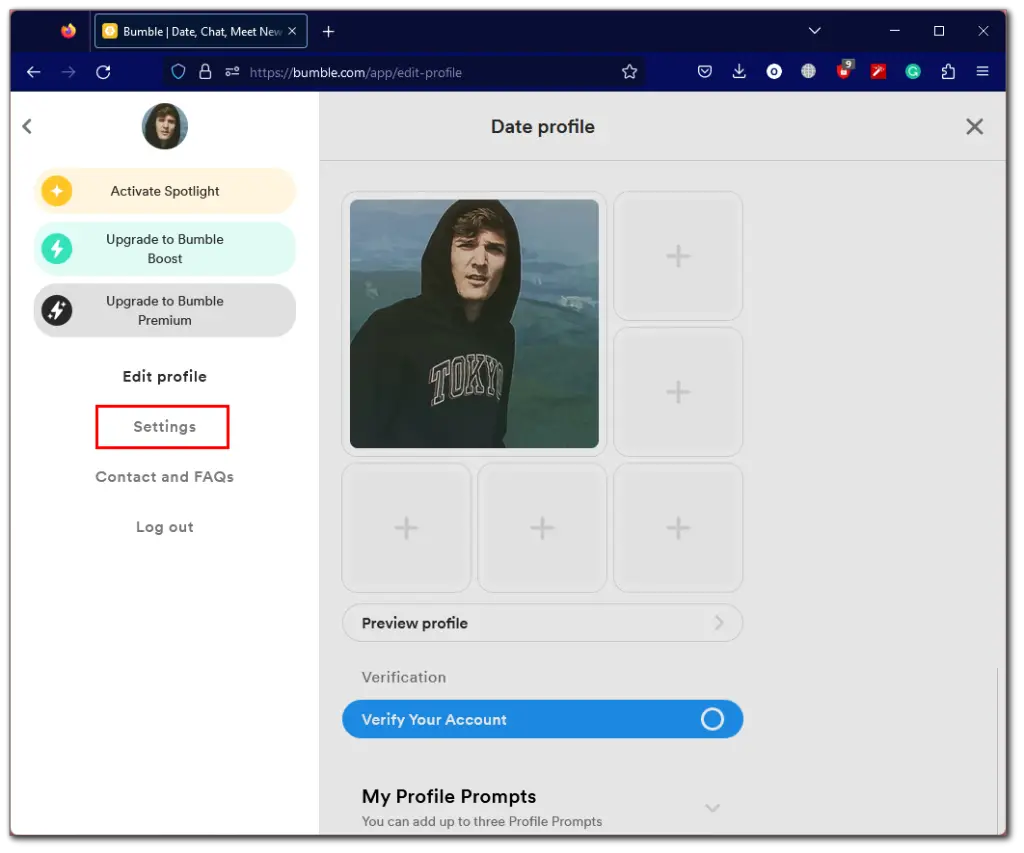Click the tracking protection shield icon
This screenshot has height=853, width=1024.
tap(181, 71)
